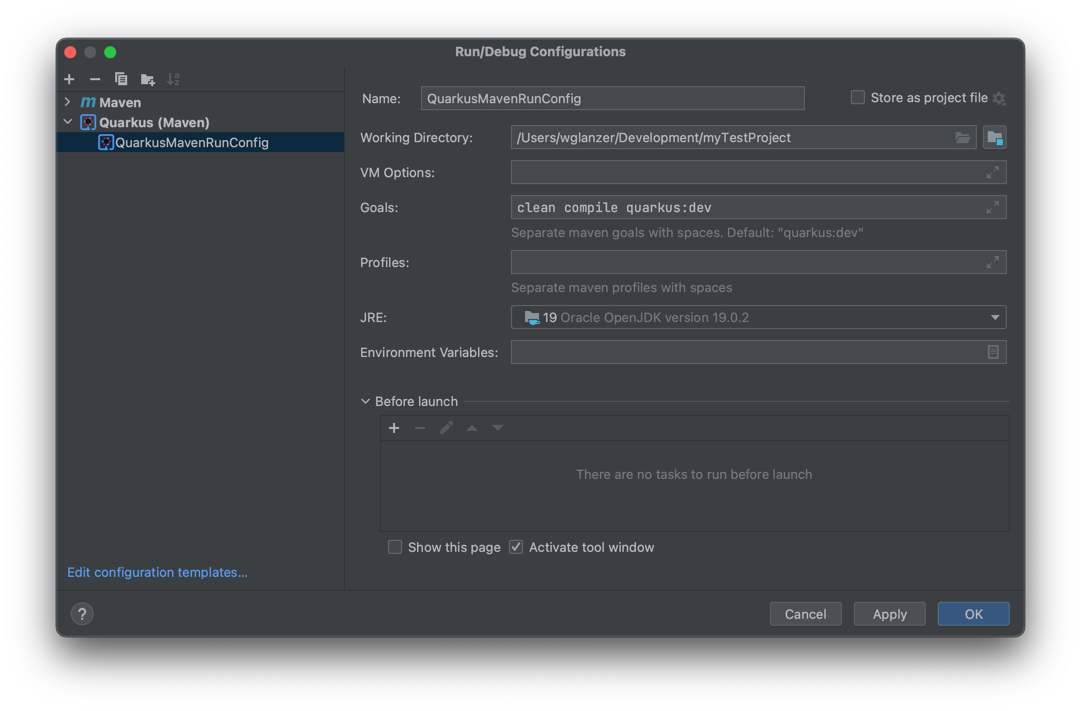
Task: Add a new run configuration
Action: [69, 79]
